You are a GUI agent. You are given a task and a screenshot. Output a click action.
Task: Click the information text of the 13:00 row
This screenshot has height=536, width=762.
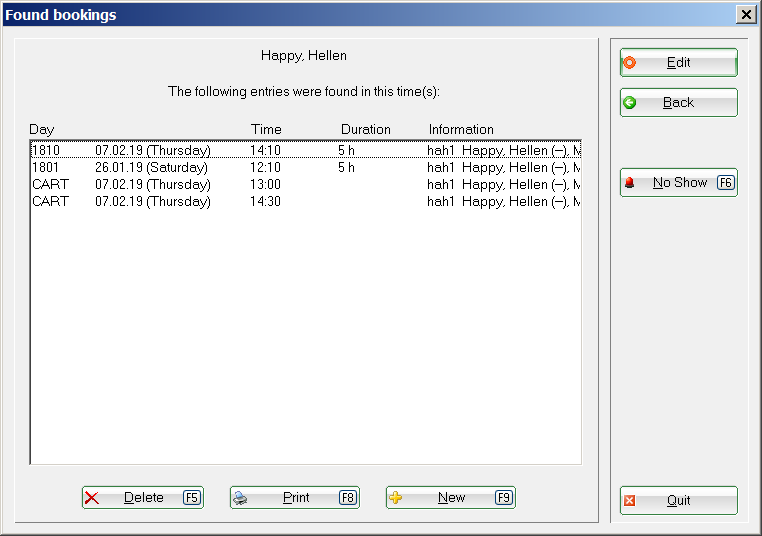tap(504, 184)
